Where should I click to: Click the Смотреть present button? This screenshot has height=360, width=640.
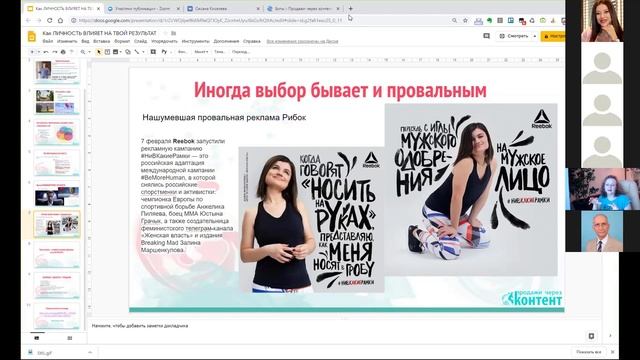[514, 36]
